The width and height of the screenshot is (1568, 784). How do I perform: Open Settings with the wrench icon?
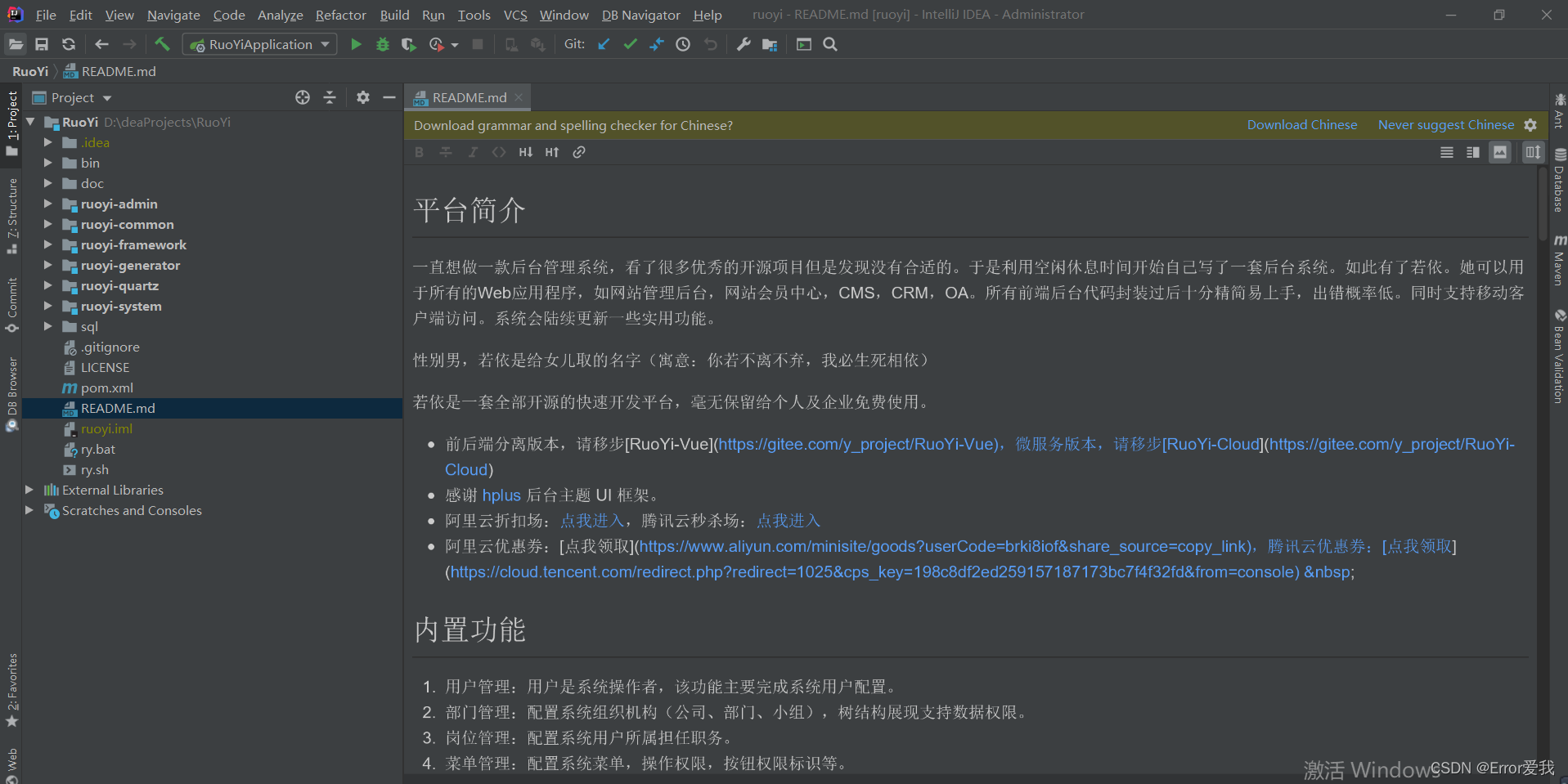743,45
